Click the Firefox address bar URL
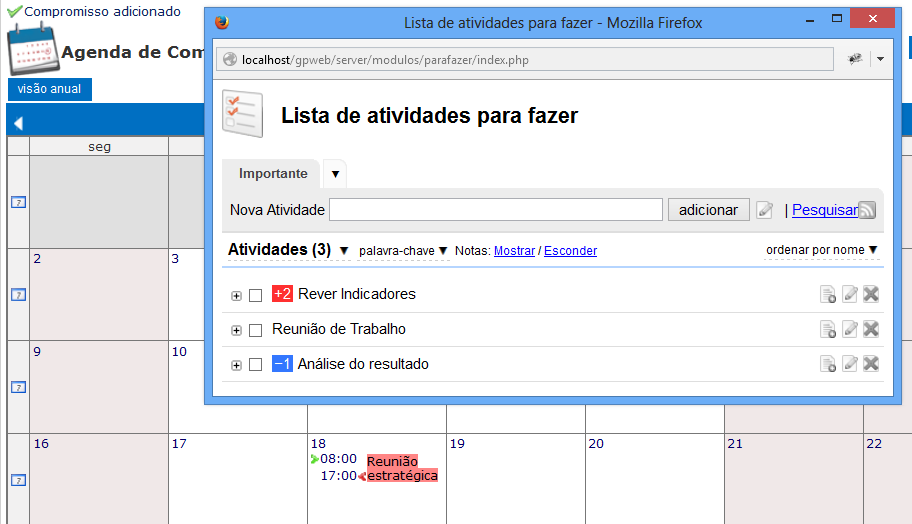This screenshot has width=912, height=524. [385, 60]
